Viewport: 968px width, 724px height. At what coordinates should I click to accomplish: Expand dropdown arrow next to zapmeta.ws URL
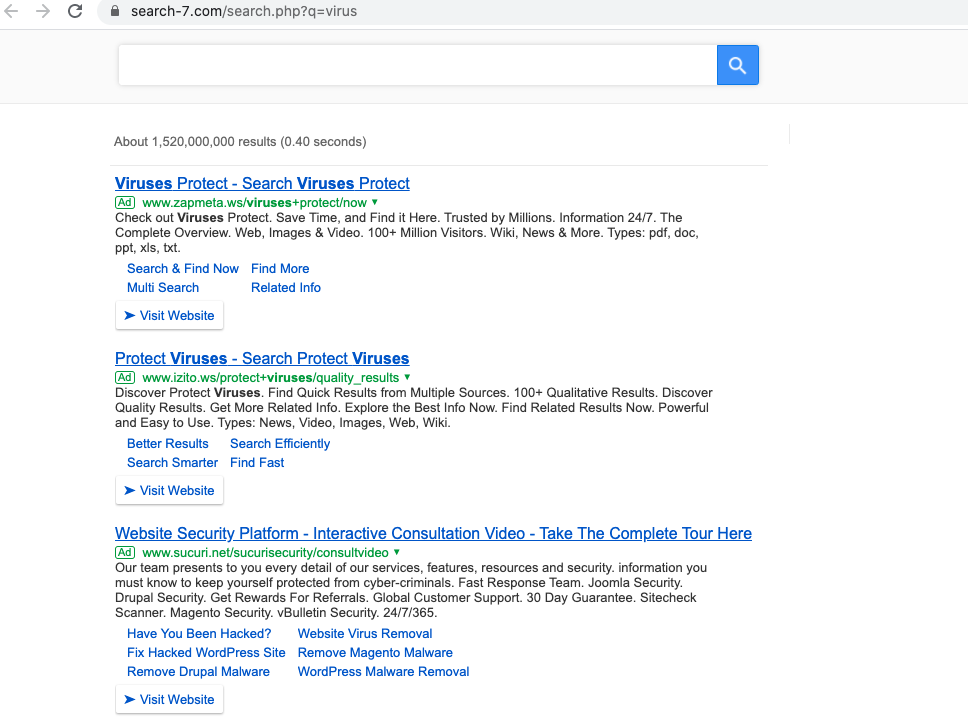pyautogui.click(x=375, y=202)
